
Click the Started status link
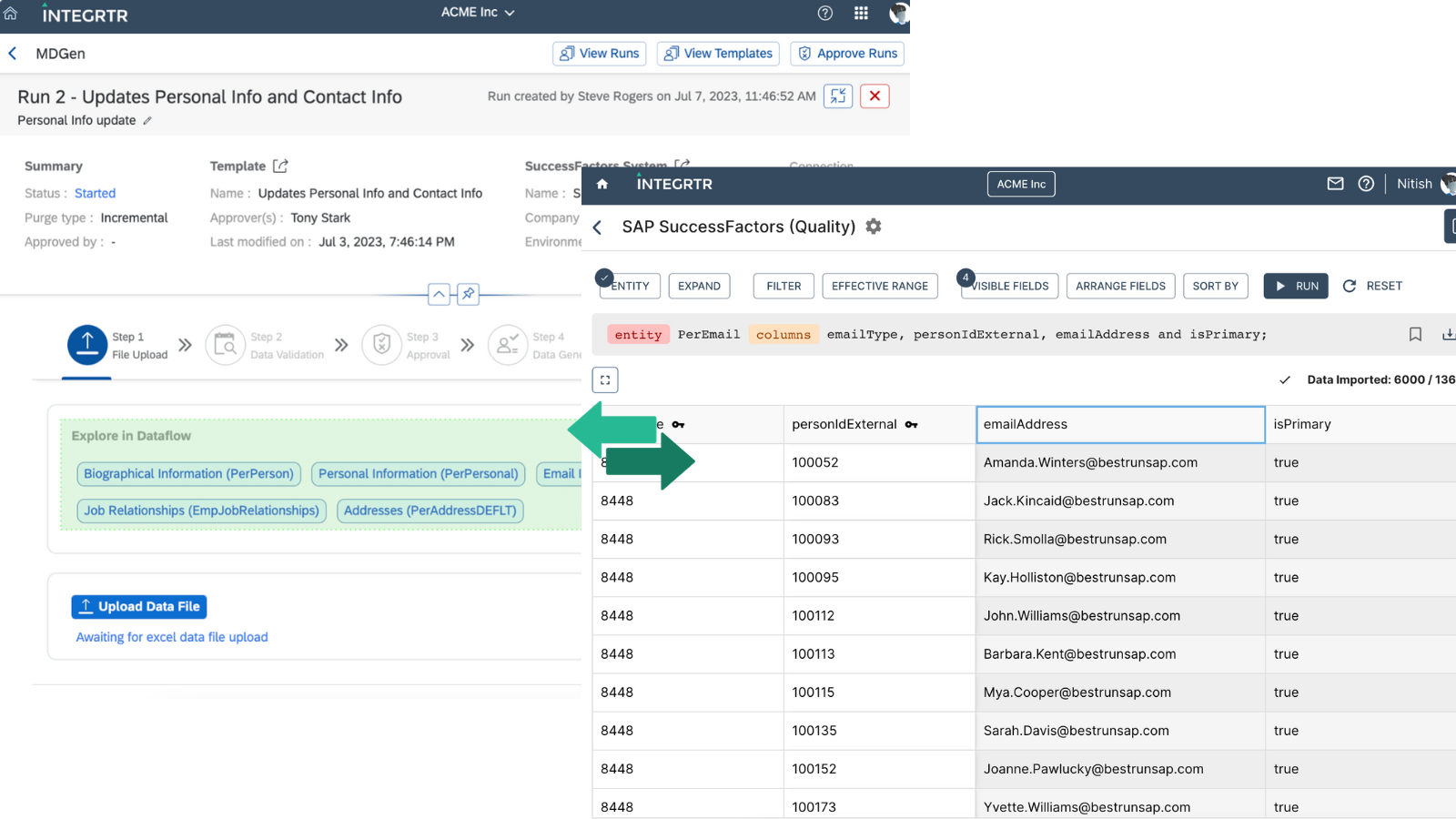click(x=95, y=194)
